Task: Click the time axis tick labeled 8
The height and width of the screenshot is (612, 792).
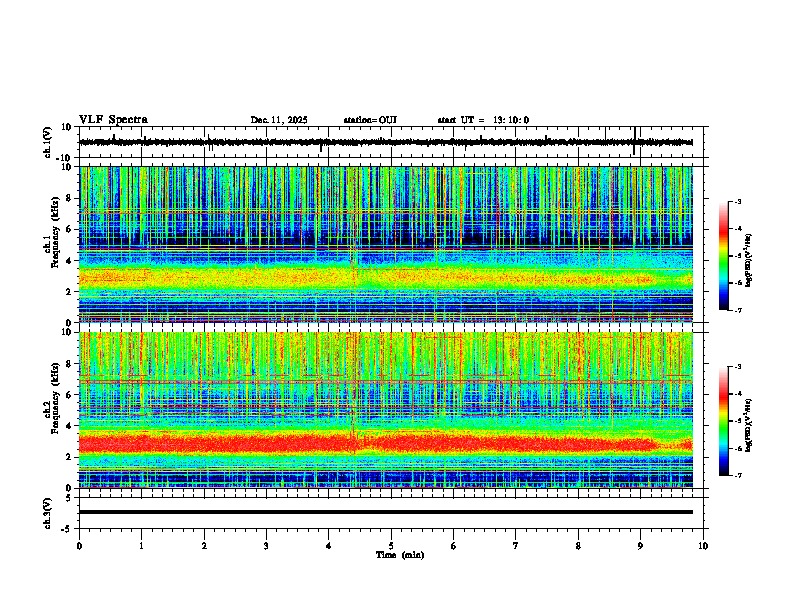Action: [578, 546]
